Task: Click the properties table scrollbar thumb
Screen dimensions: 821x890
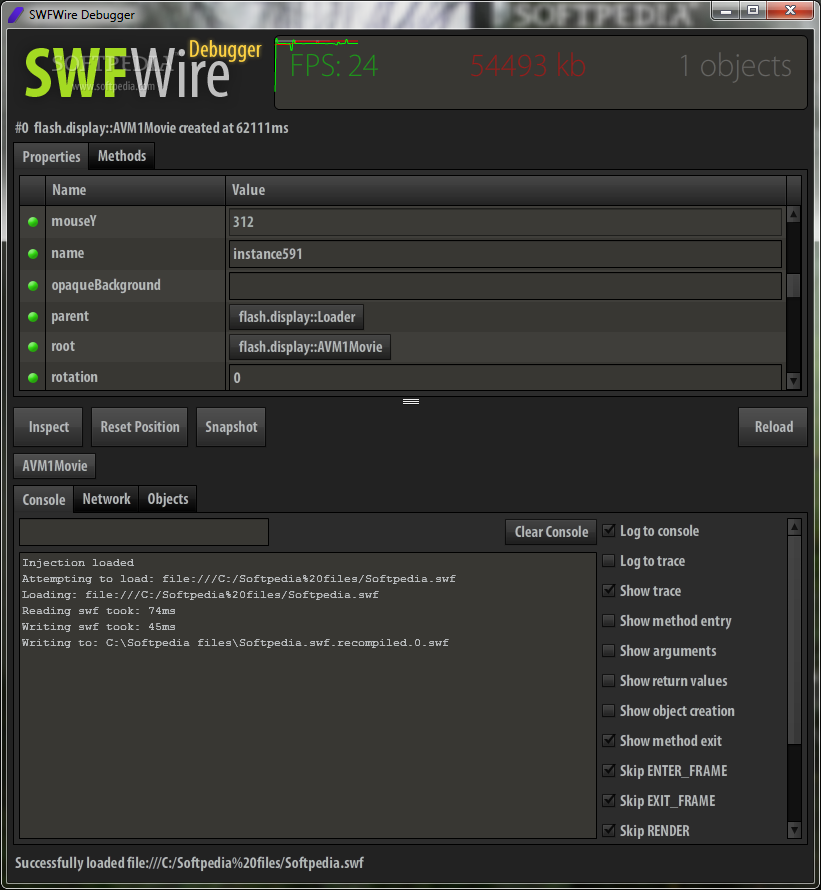Action: [x=794, y=286]
